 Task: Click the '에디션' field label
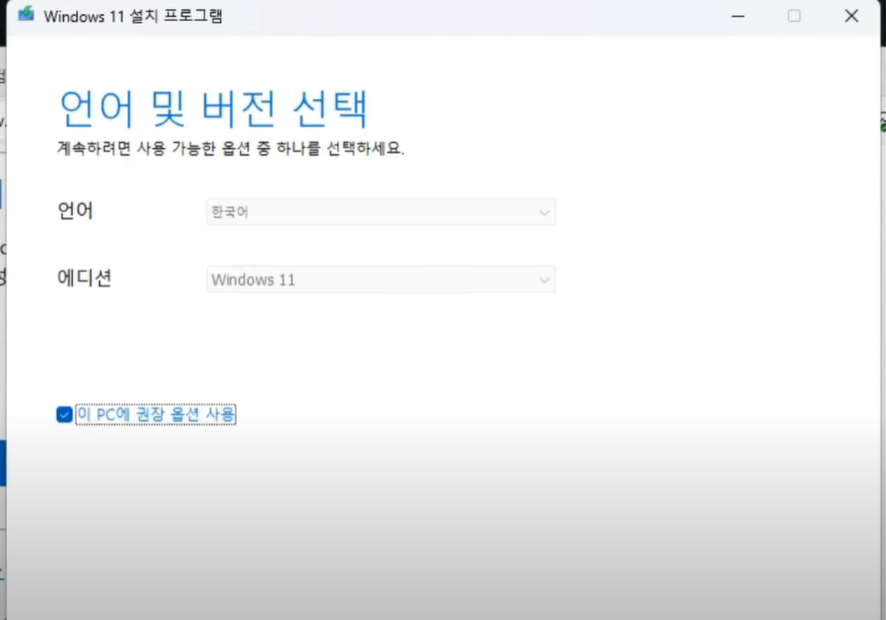click(84, 278)
